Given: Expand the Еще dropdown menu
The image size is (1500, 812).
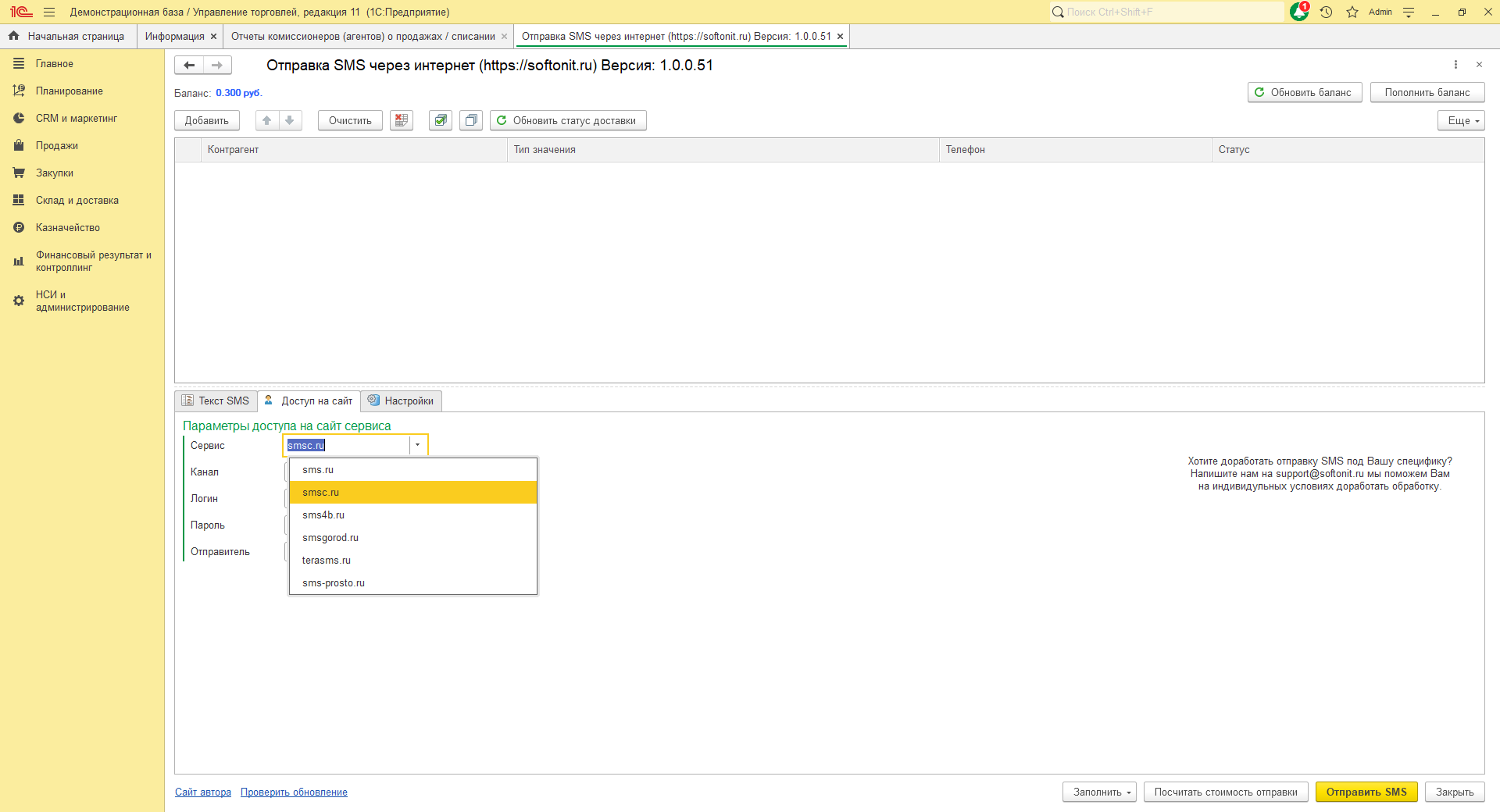Looking at the screenshot, I should tap(1460, 120).
